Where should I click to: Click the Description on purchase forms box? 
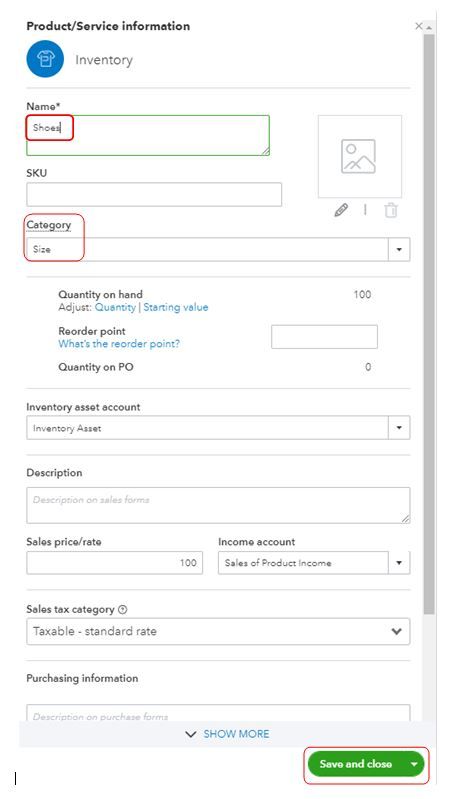point(218,713)
